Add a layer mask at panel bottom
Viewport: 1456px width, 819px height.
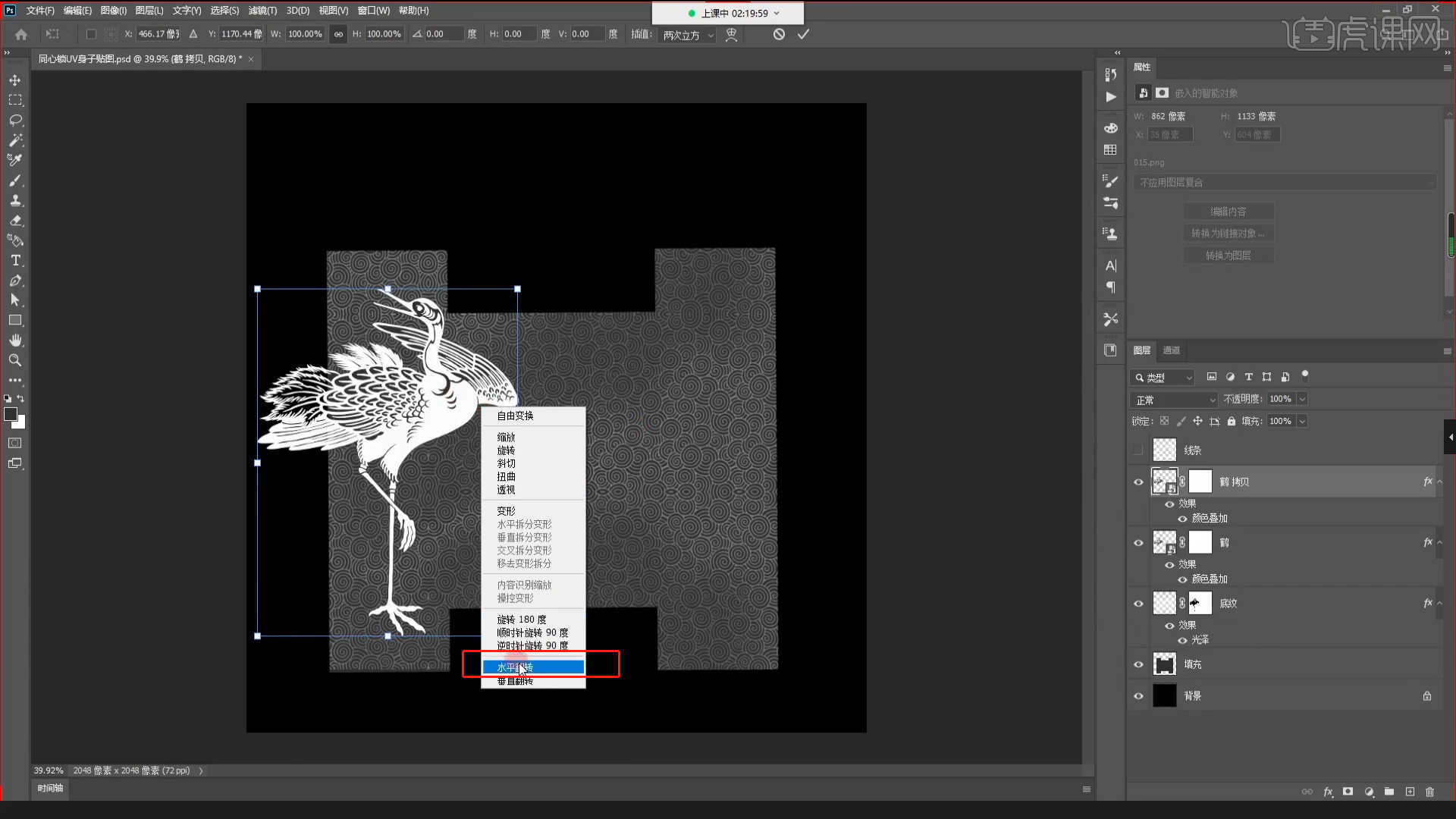[x=1348, y=792]
